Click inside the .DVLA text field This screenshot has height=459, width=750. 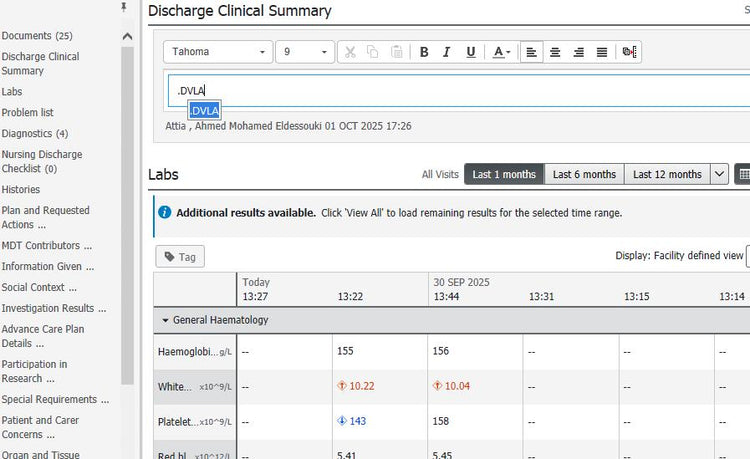[450, 91]
